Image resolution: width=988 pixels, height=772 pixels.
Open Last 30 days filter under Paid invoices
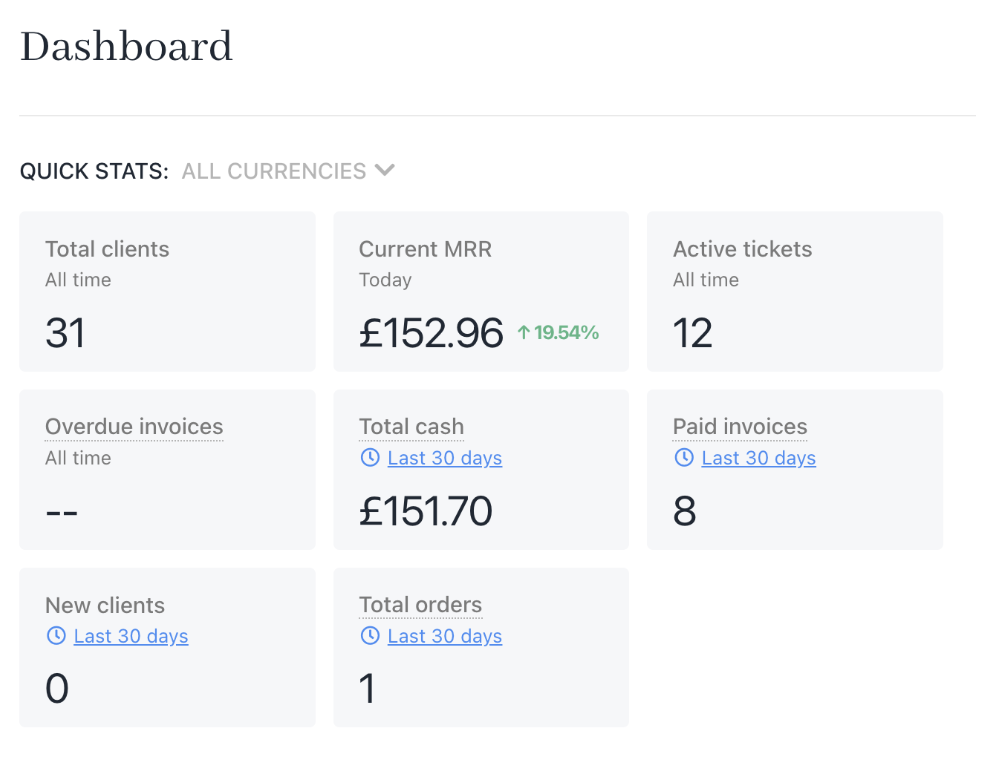click(x=758, y=458)
